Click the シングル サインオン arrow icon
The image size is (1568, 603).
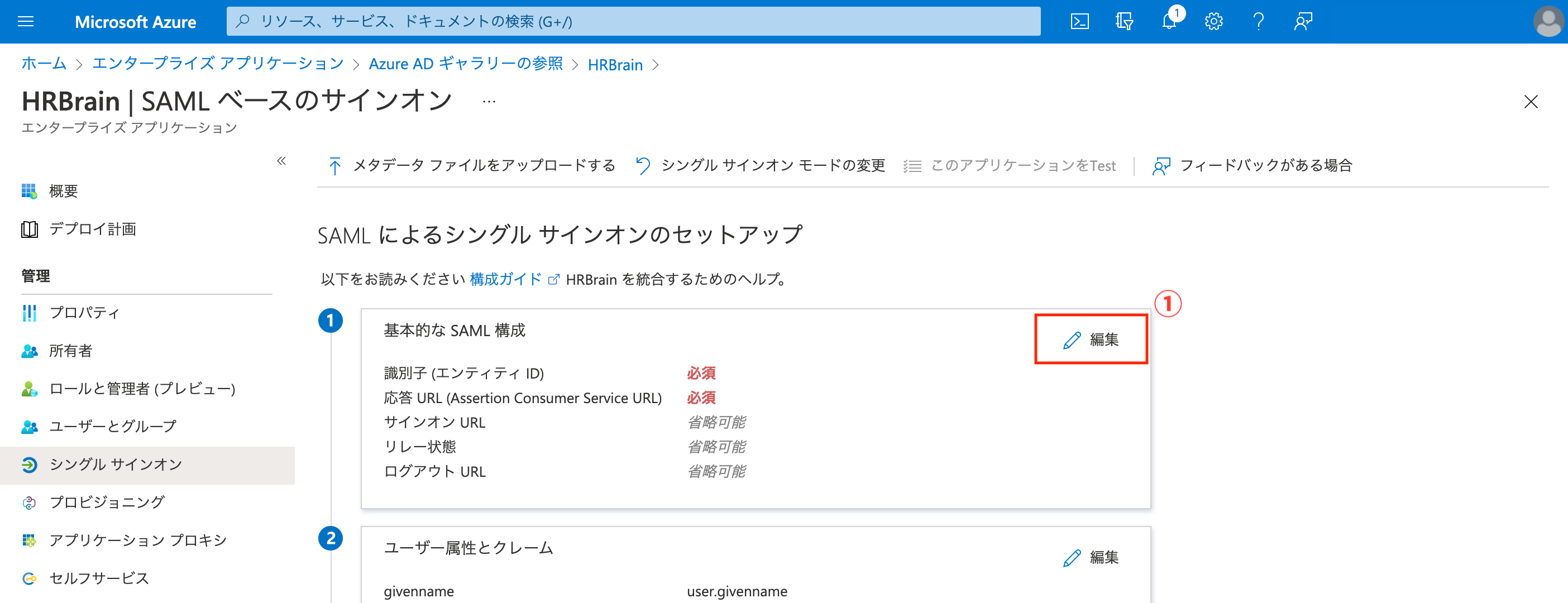click(x=29, y=465)
